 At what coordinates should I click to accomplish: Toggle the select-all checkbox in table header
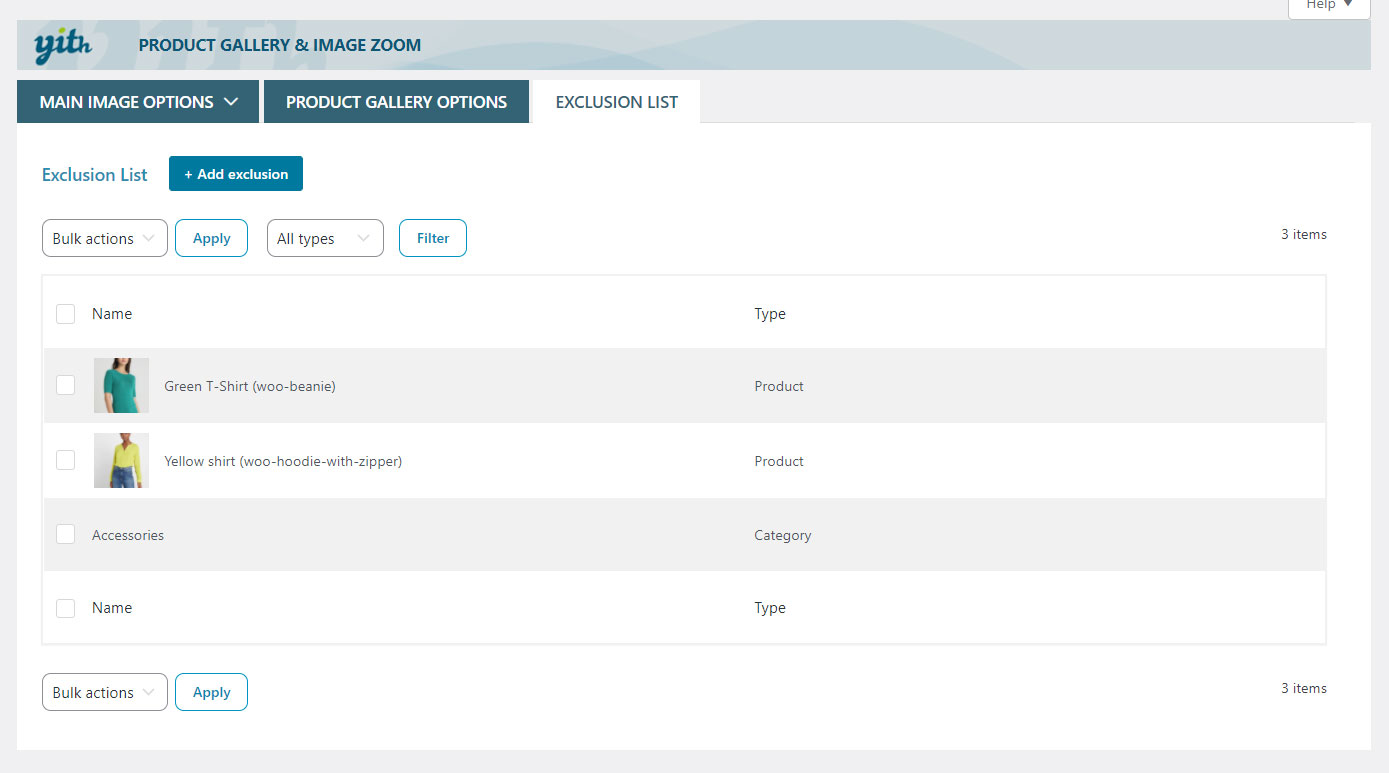tap(66, 314)
